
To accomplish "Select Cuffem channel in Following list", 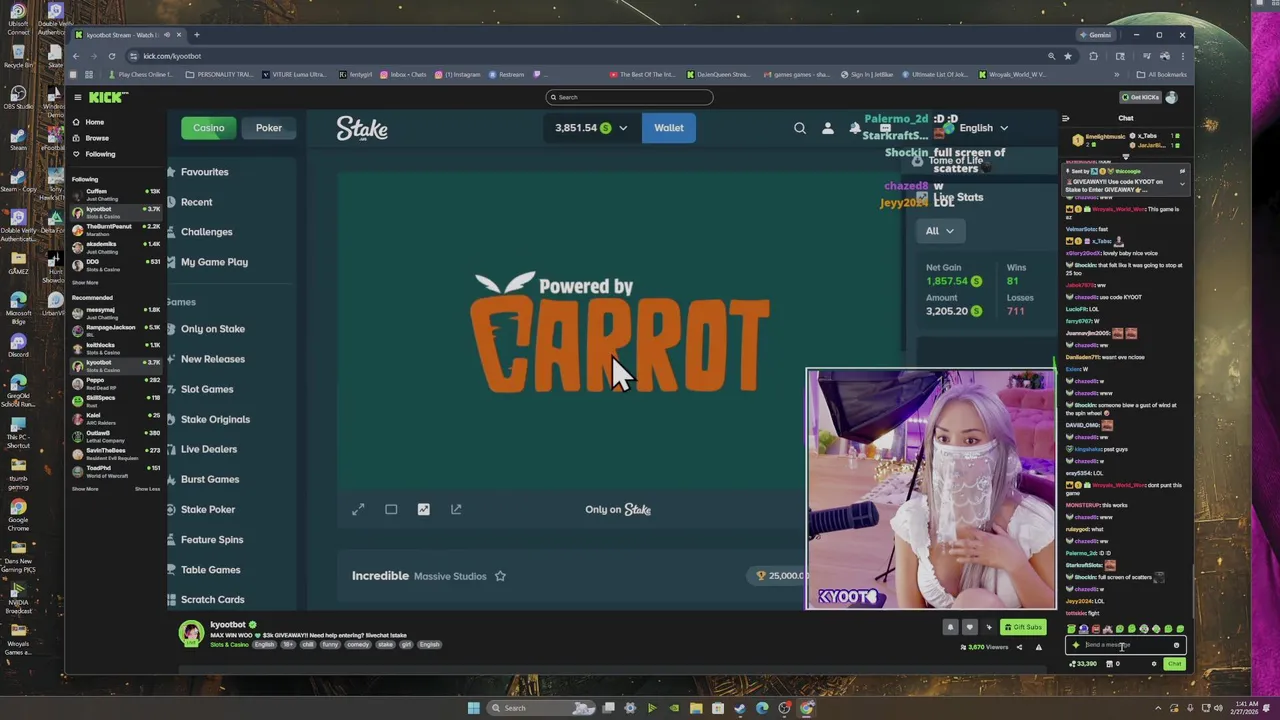I will [116, 194].
